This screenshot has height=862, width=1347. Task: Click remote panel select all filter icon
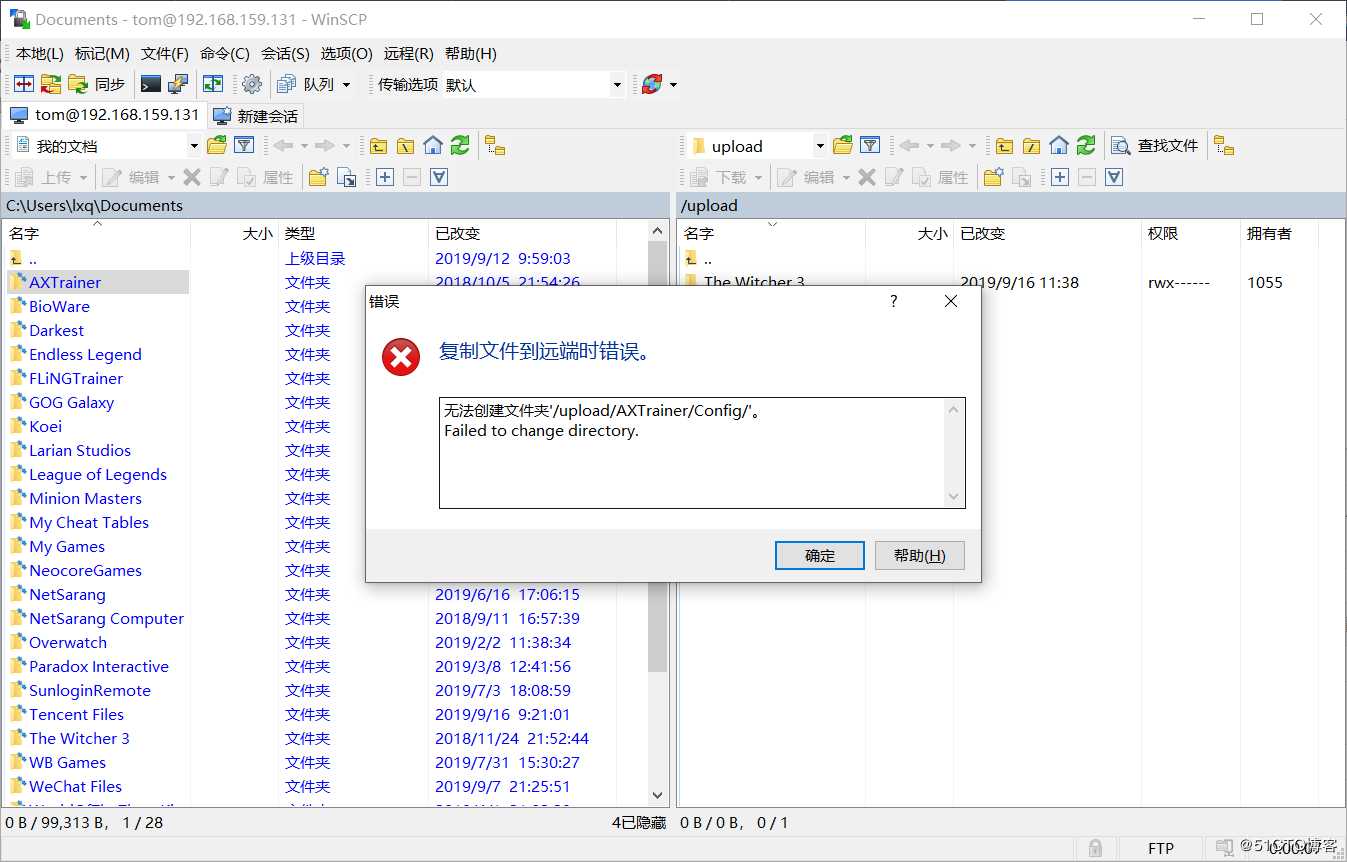point(1113,177)
